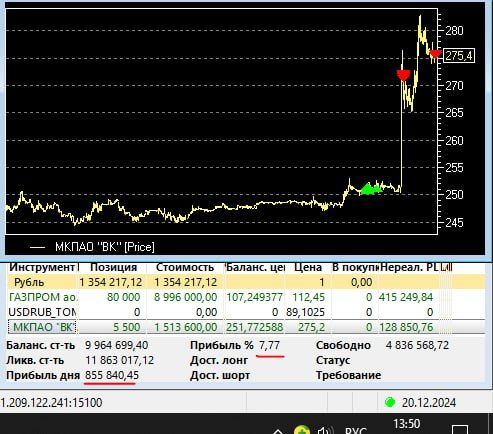Expand the hidden tray icons chevron
This screenshot has height=434, width=493.
pos(278,431)
